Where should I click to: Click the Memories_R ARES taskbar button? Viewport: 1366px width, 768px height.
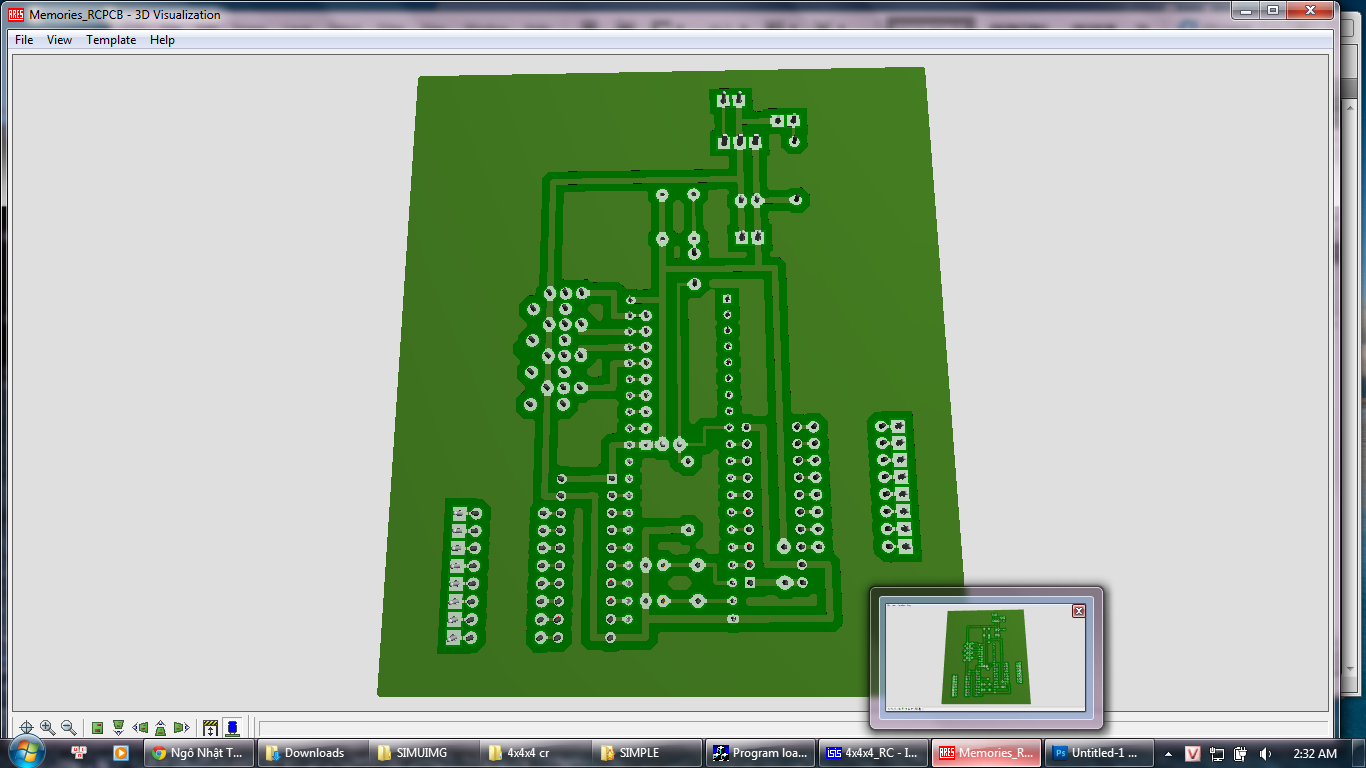click(x=986, y=753)
